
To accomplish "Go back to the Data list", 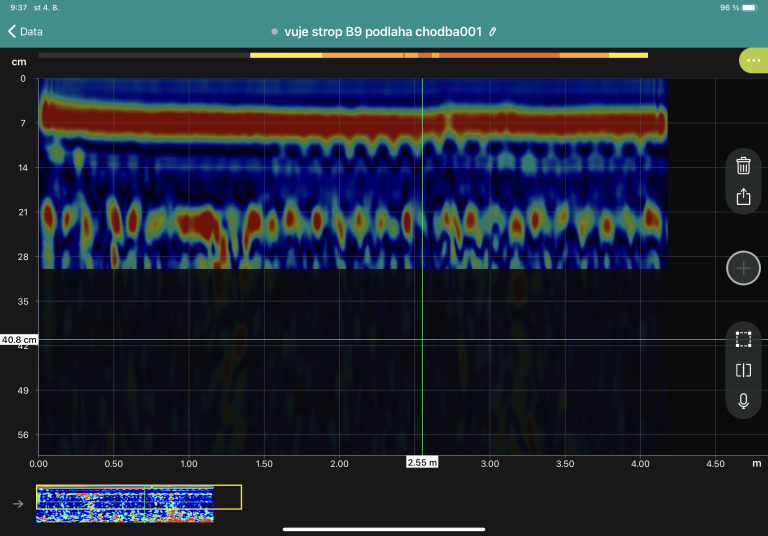I will click(25, 32).
